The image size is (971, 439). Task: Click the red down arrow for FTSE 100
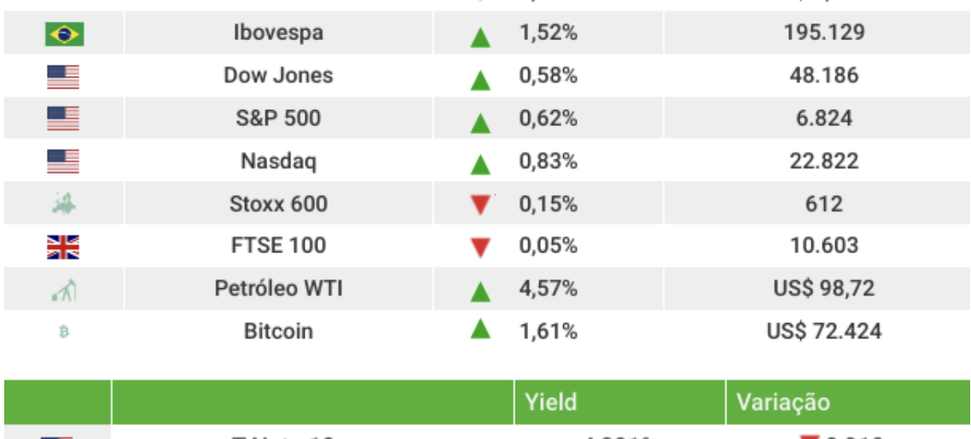pyautogui.click(x=480, y=247)
